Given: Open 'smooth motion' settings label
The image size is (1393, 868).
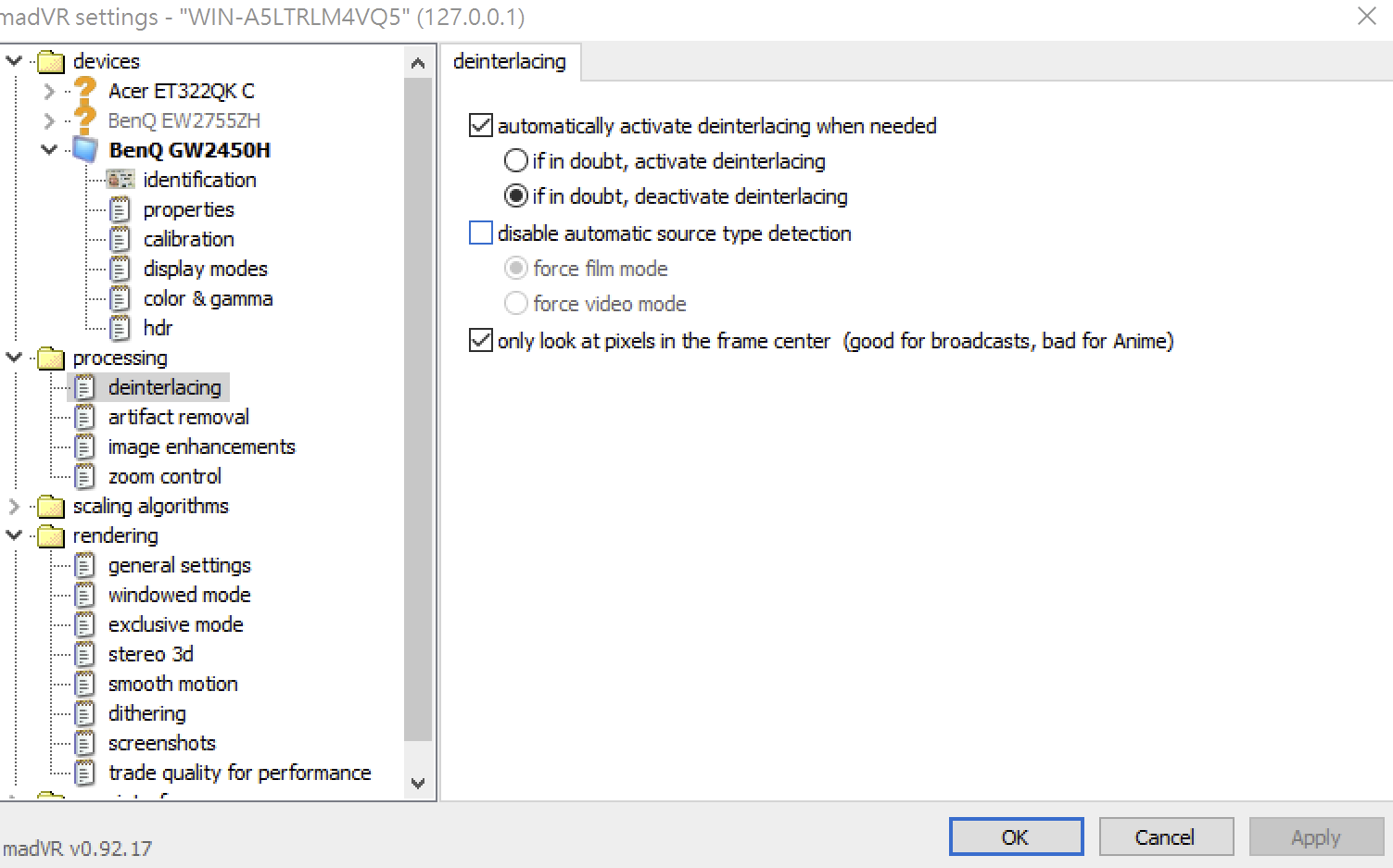Looking at the screenshot, I should pyautogui.click(x=173, y=684).
